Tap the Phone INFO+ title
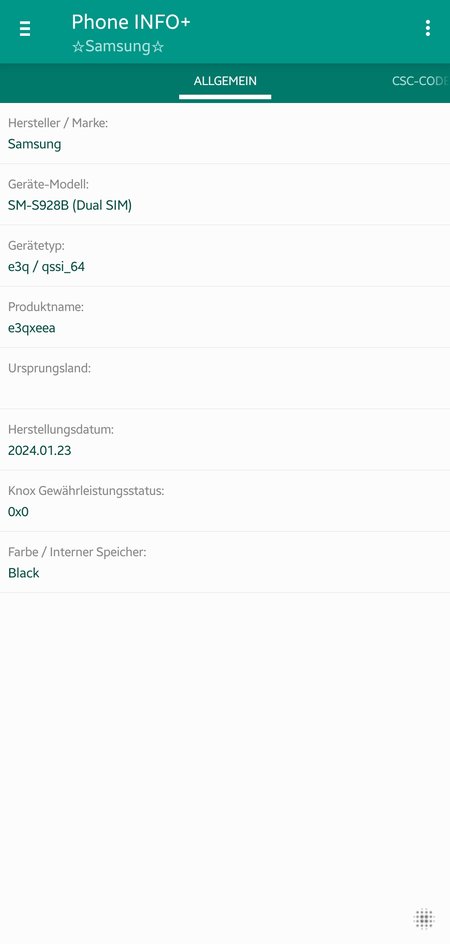This screenshot has width=450, height=944. pos(131,22)
